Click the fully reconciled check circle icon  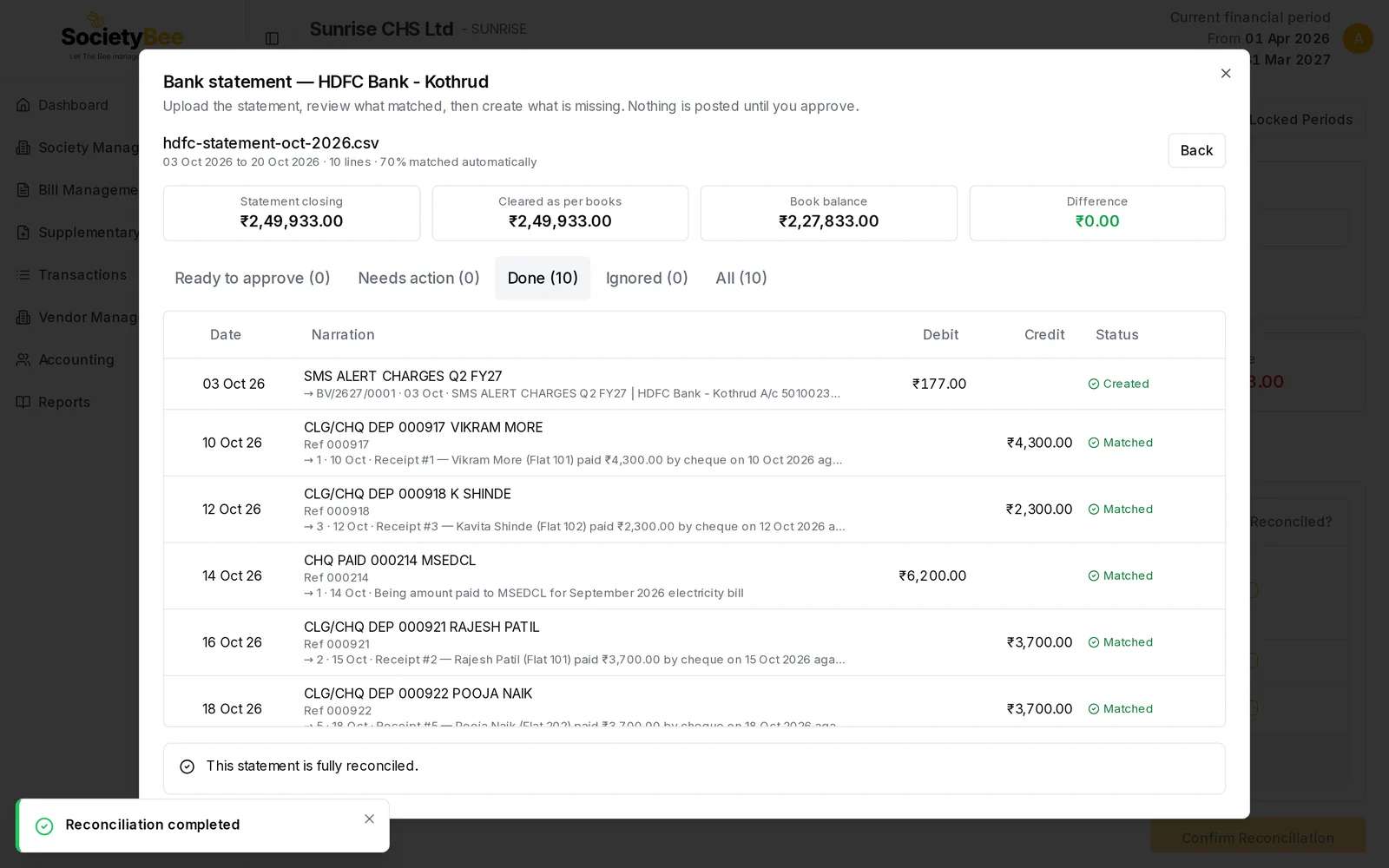[187, 766]
